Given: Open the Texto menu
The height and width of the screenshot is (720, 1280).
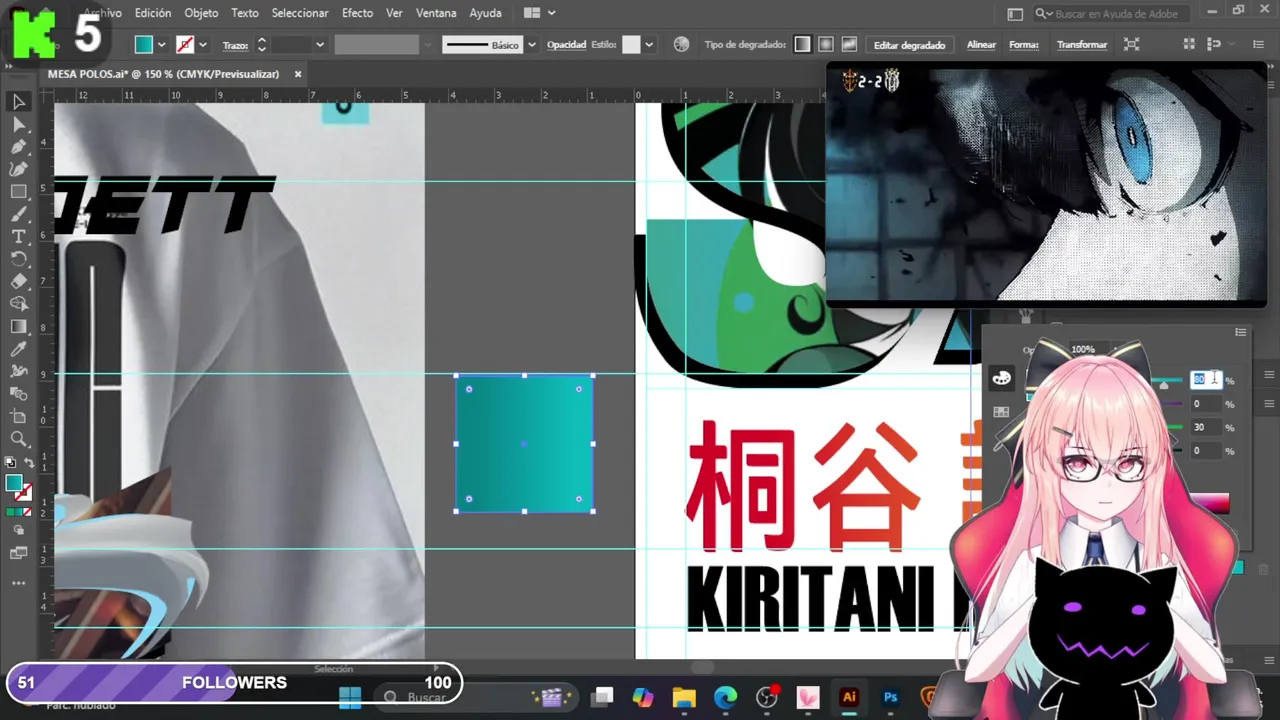Looking at the screenshot, I should click(245, 13).
